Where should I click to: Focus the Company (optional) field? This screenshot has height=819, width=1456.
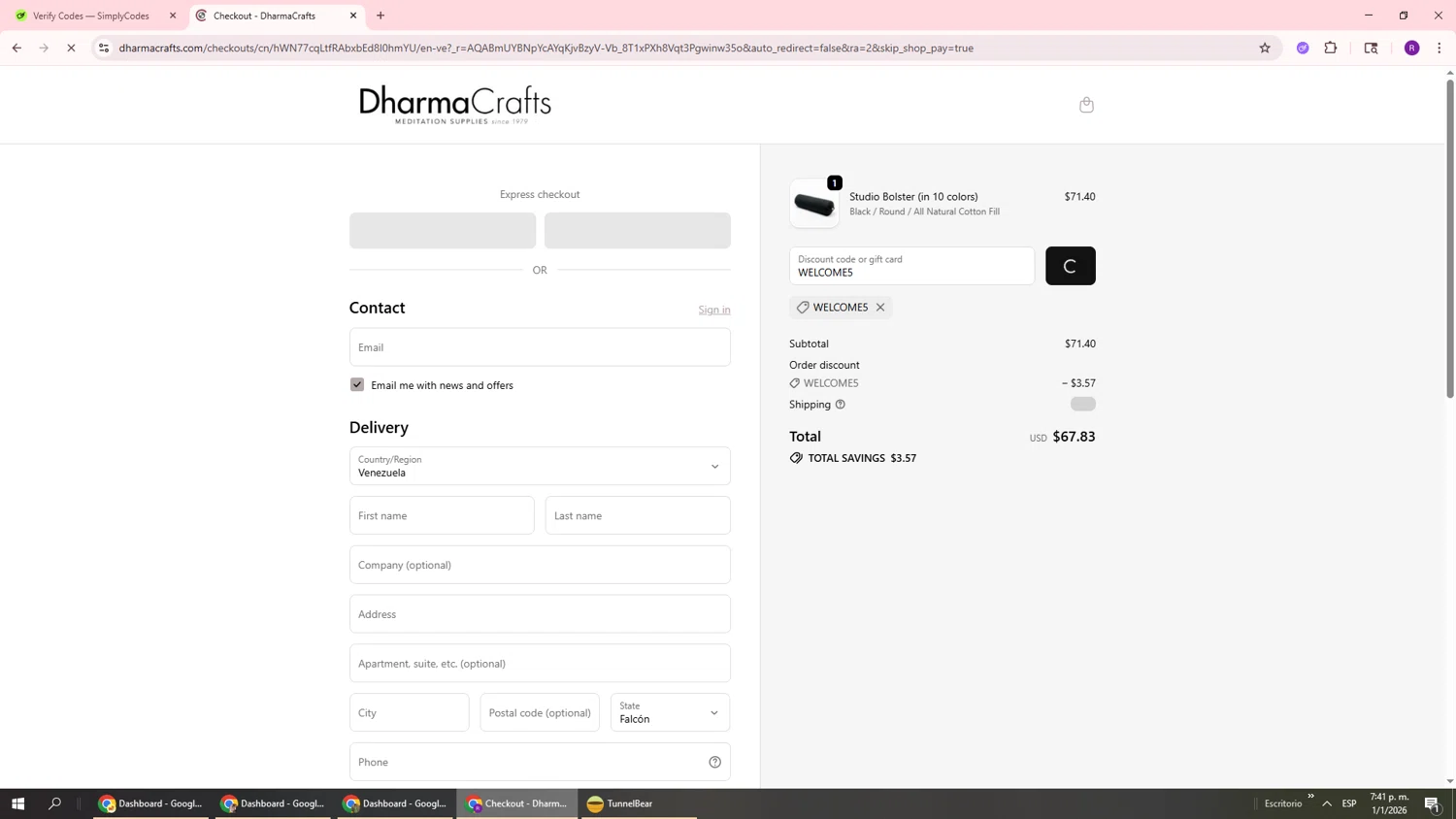coord(540,565)
